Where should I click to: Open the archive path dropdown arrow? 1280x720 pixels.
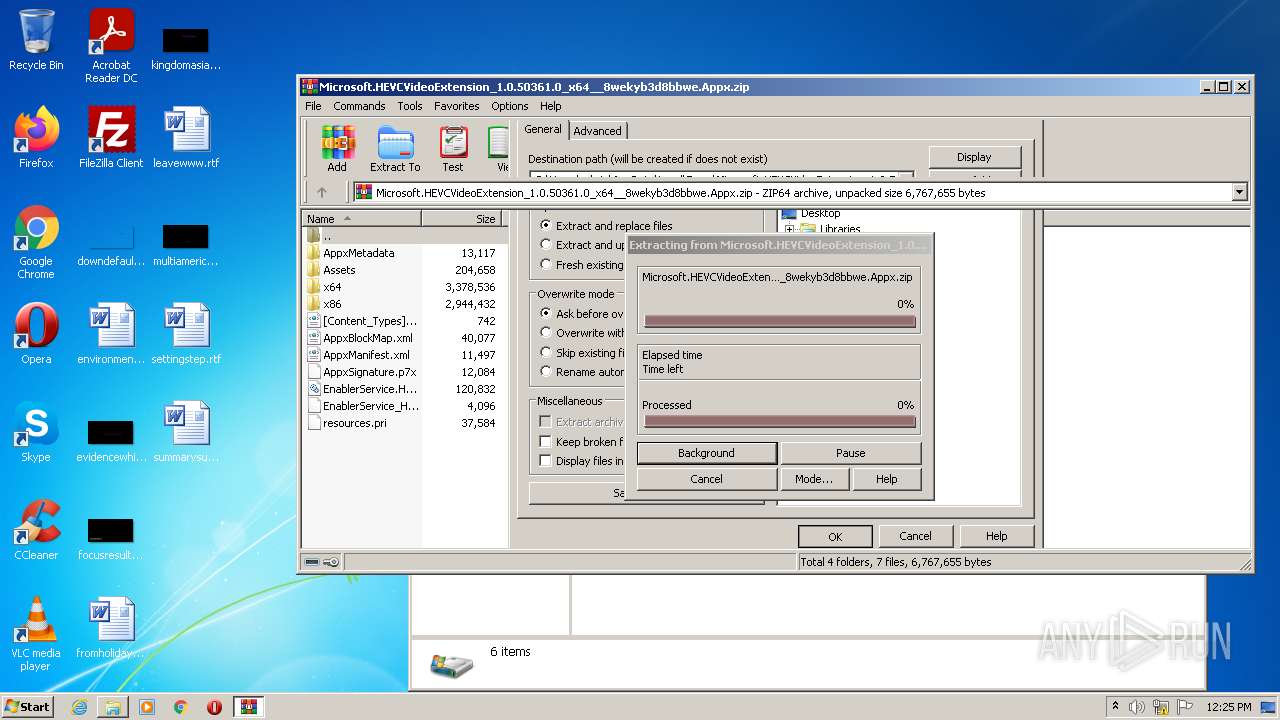[1240, 193]
